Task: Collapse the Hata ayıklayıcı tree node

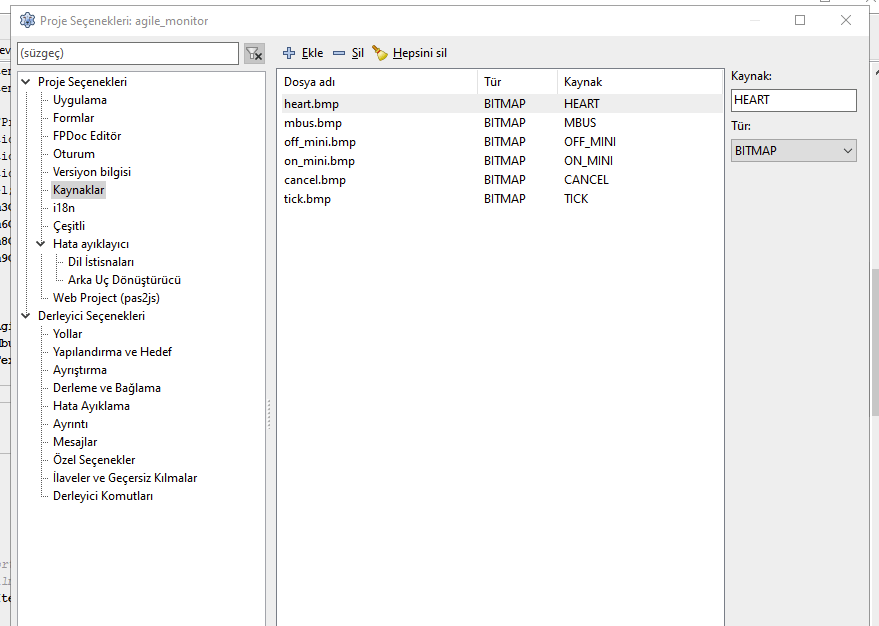Action: point(41,244)
